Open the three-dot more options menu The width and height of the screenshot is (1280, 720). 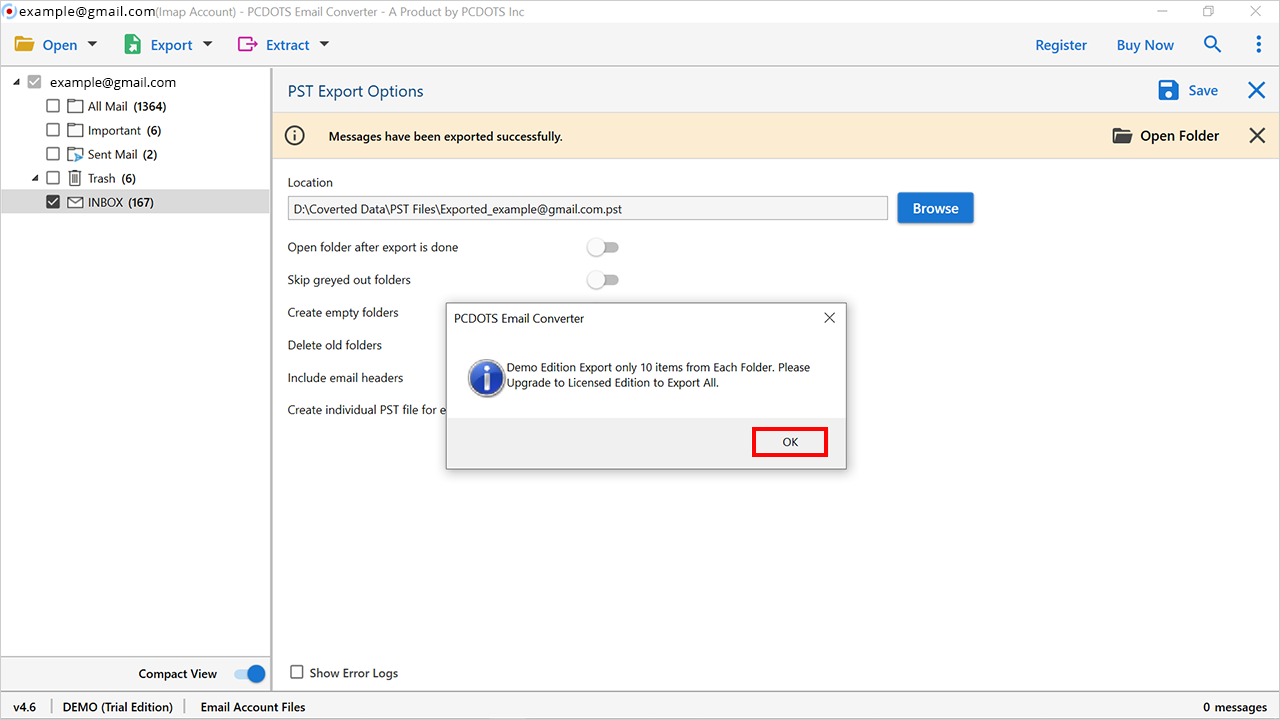[x=1259, y=44]
